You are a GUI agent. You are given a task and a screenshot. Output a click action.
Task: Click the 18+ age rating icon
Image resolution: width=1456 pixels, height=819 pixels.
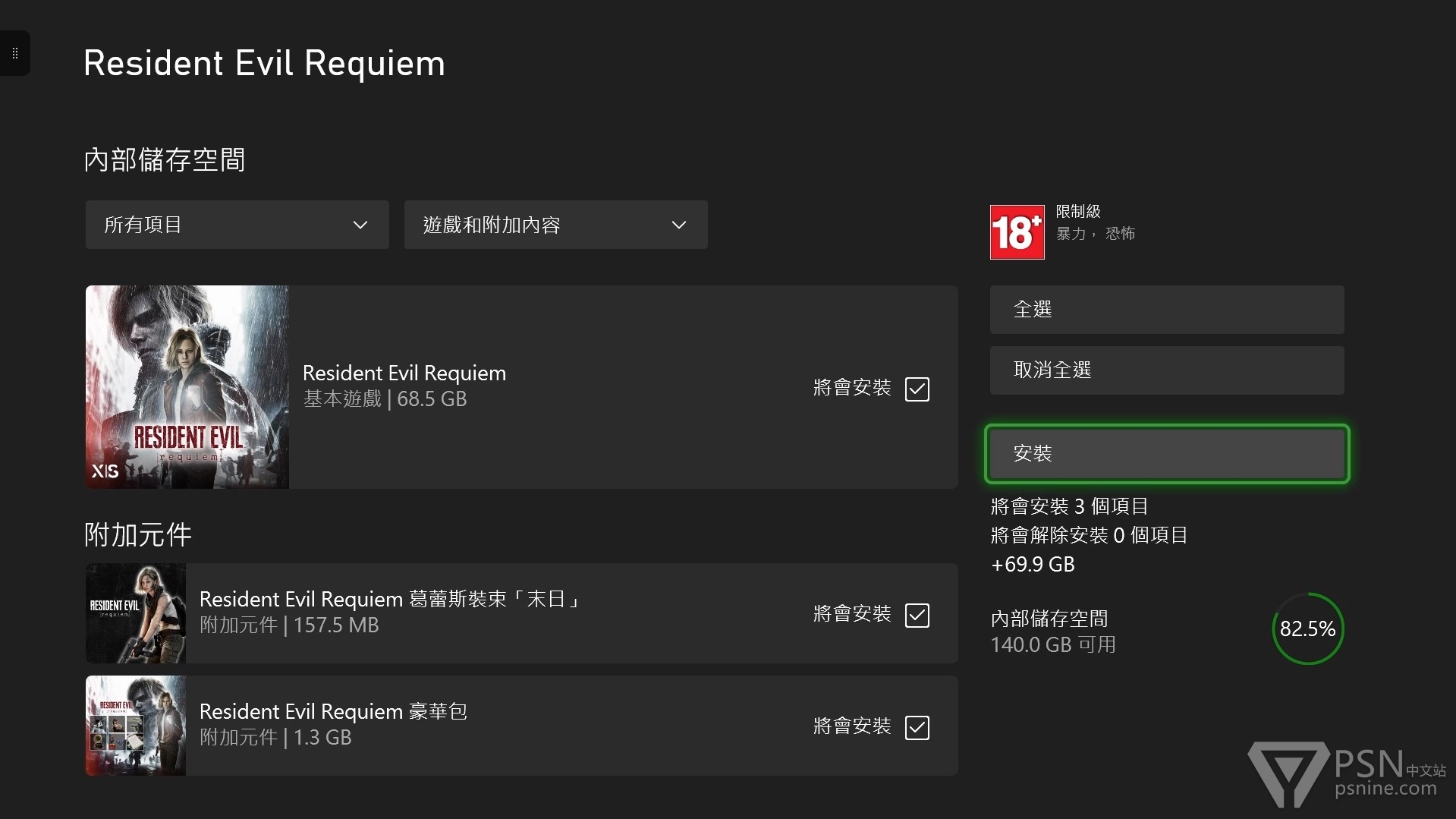click(x=1017, y=232)
